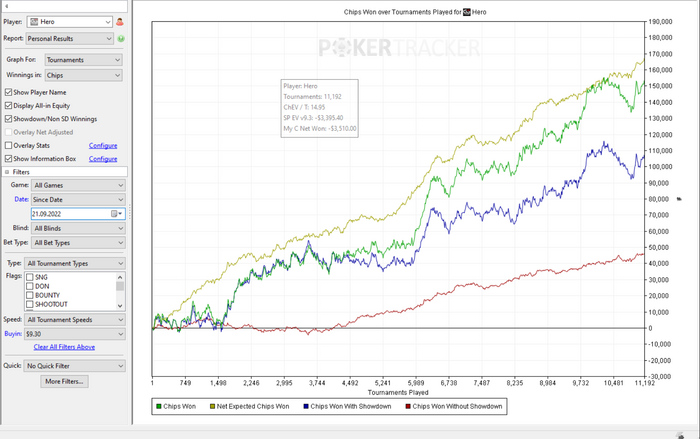Image resolution: width=700 pixels, height=439 pixels.
Task: Open the Quick filter dropdown
Action: coord(75,366)
